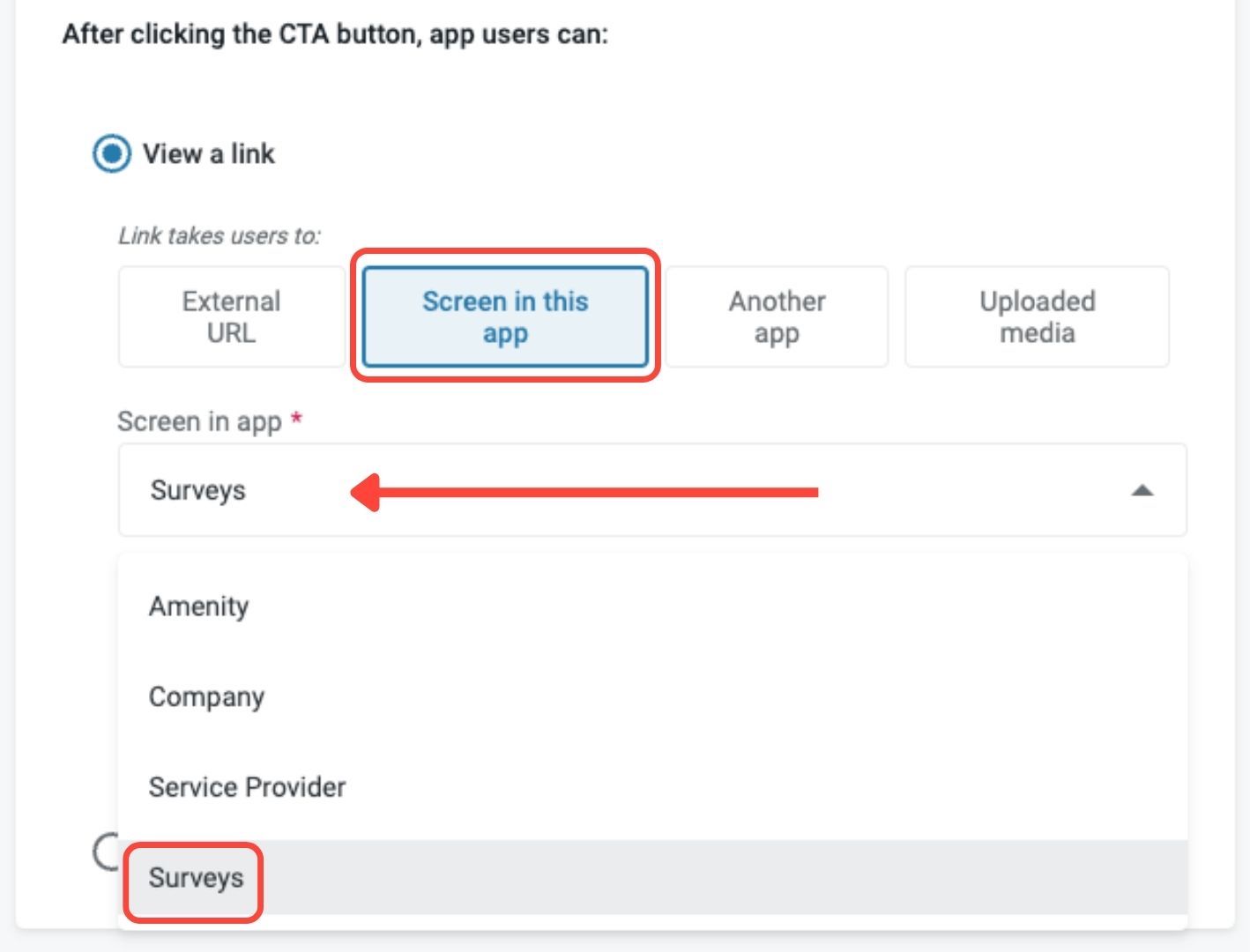The height and width of the screenshot is (952, 1250).
Task: Click the selected Surveys value in the field
Action: [x=198, y=490]
